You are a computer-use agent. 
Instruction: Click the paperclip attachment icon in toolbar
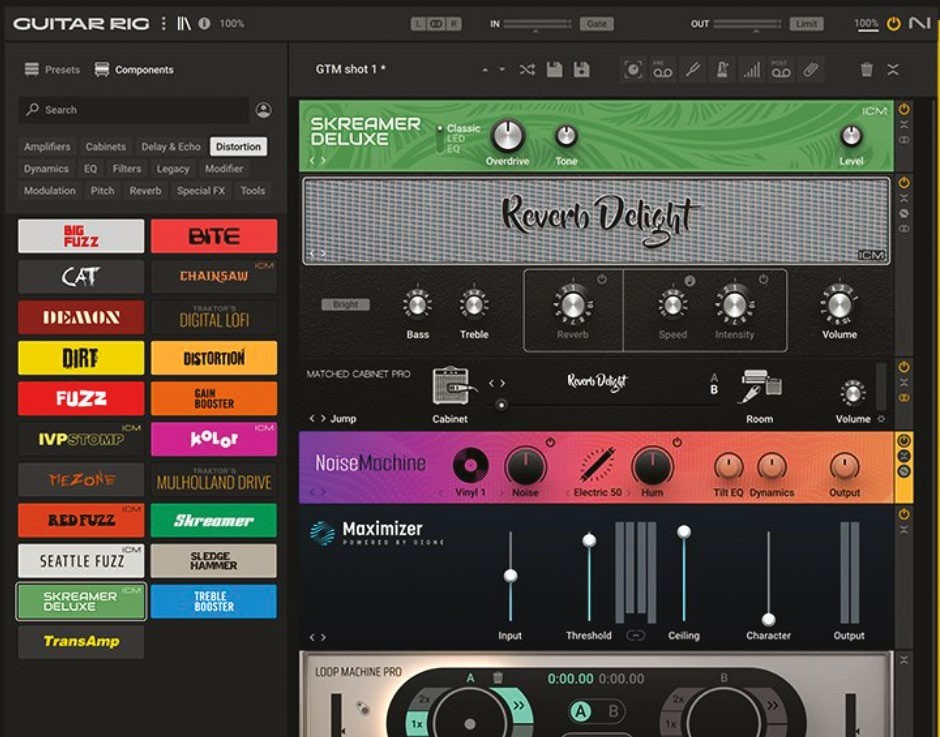[x=811, y=70]
